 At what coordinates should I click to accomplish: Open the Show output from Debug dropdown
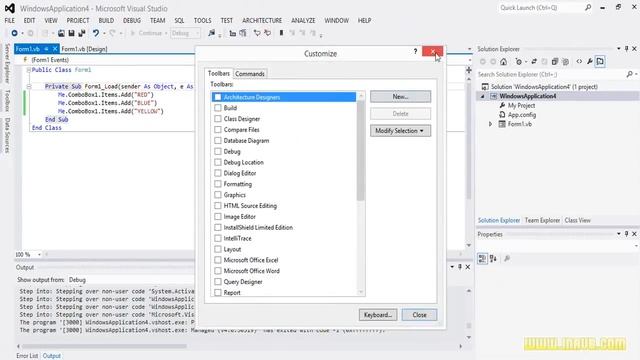point(131,280)
